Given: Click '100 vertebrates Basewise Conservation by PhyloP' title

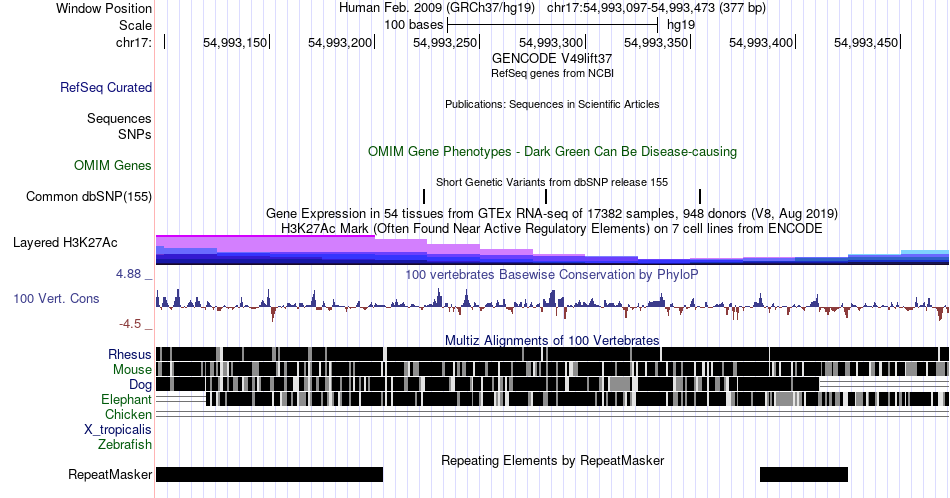Looking at the screenshot, I should 552,274.
